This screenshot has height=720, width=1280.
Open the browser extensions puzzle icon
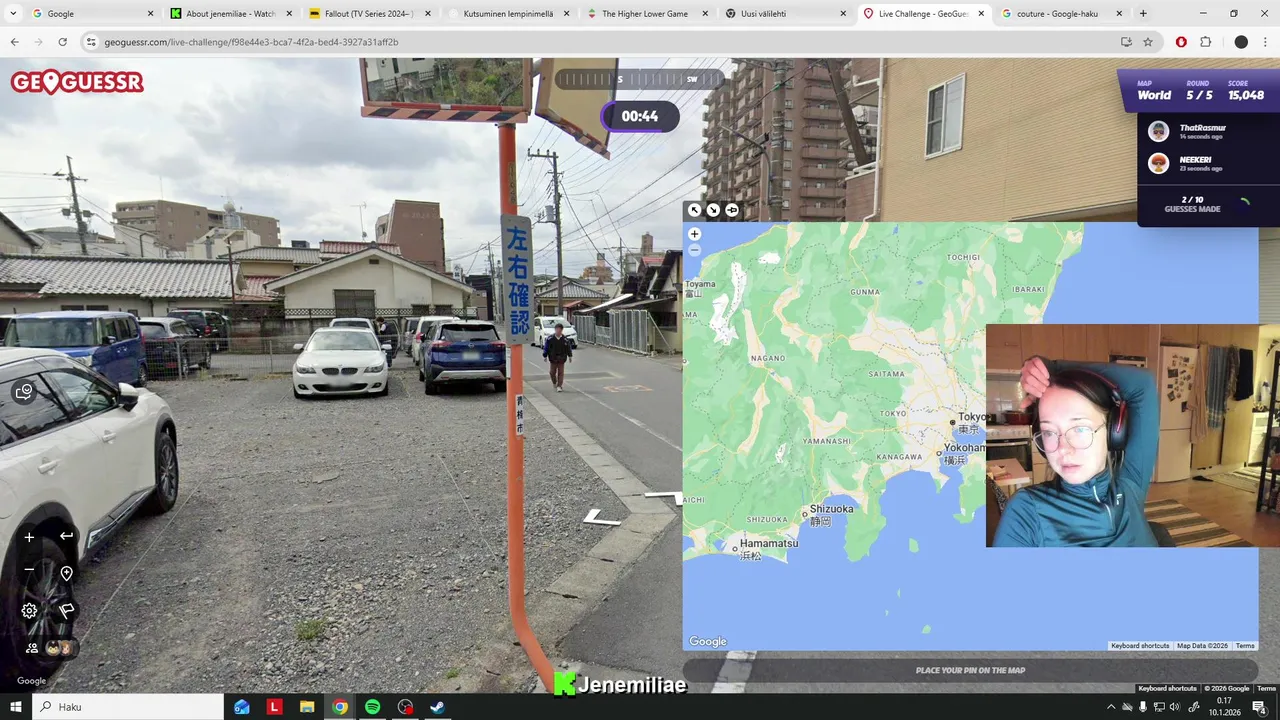(1205, 42)
